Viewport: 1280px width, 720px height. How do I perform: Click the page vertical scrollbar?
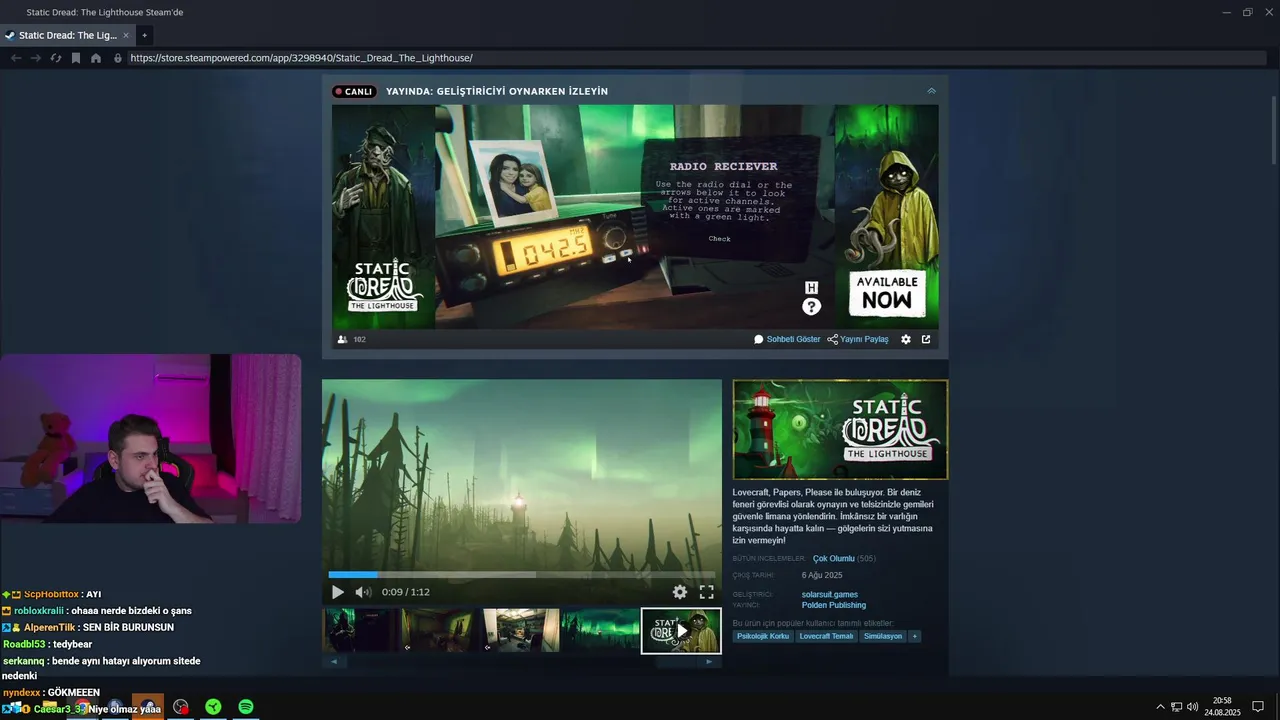point(1273,130)
